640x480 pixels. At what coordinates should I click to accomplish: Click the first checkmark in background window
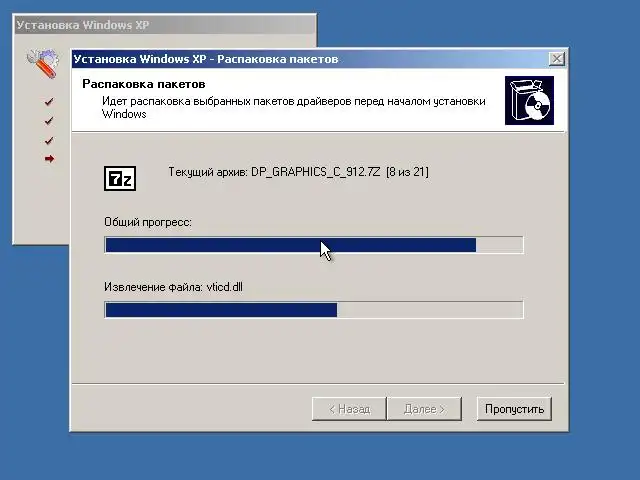(x=49, y=101)
